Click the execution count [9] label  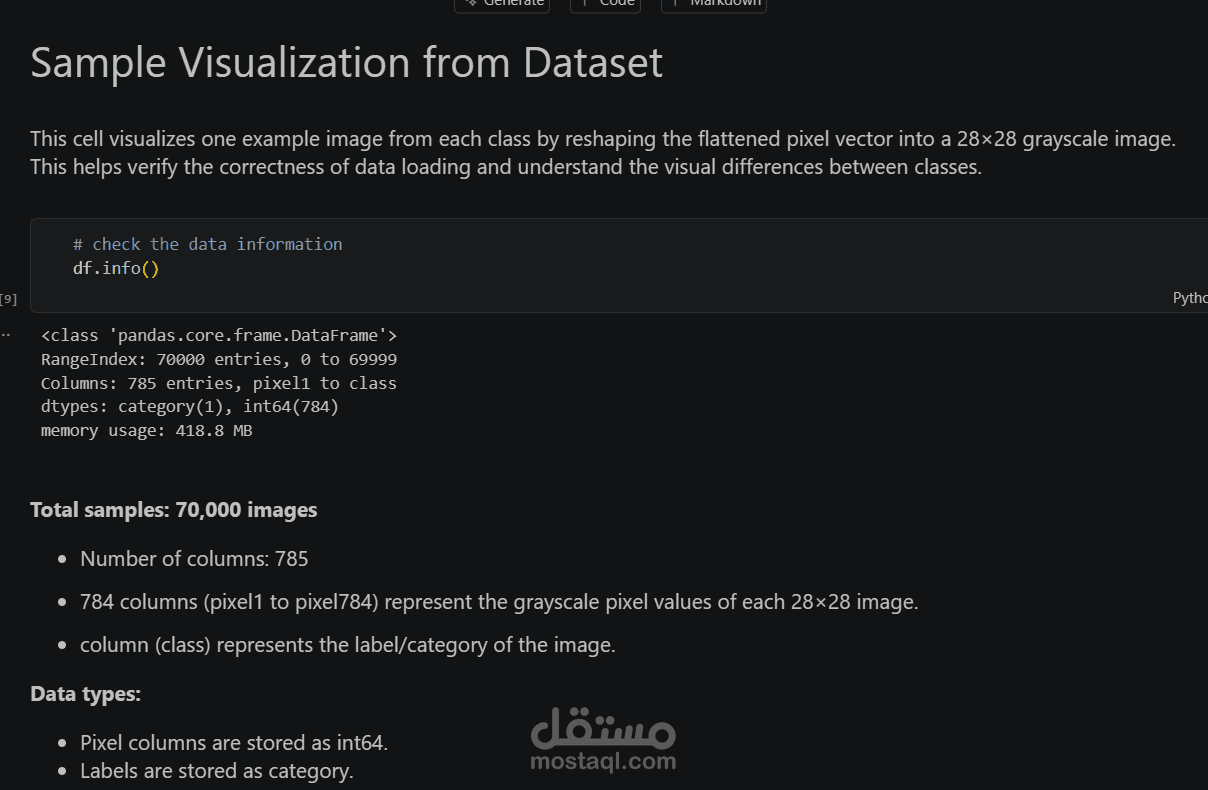[9, 299]
